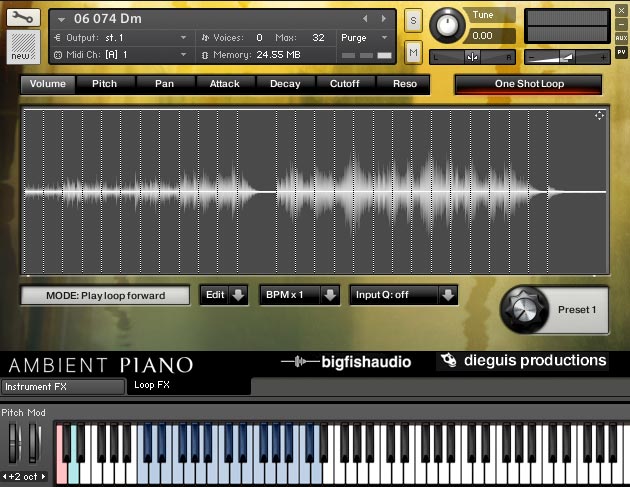
Task: Click the Max voices value 32
Action: point(318,38)
